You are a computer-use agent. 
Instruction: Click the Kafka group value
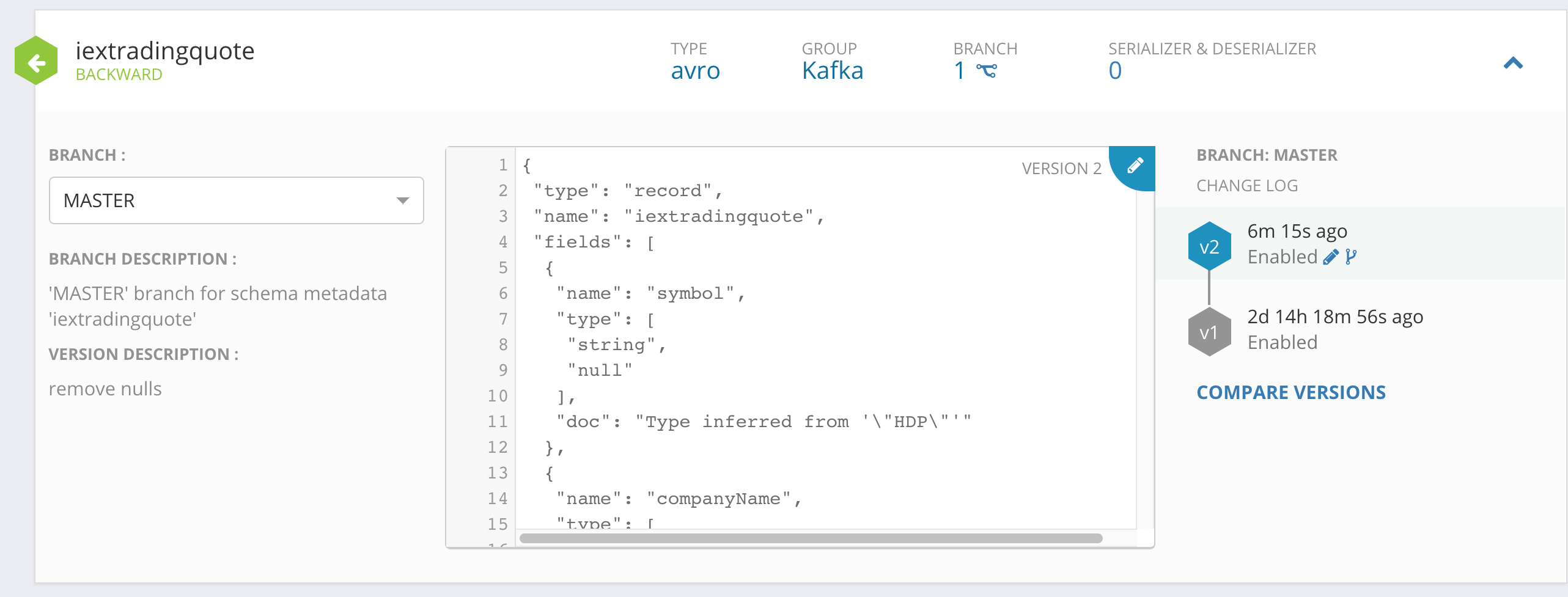click(x=832, y=71)
